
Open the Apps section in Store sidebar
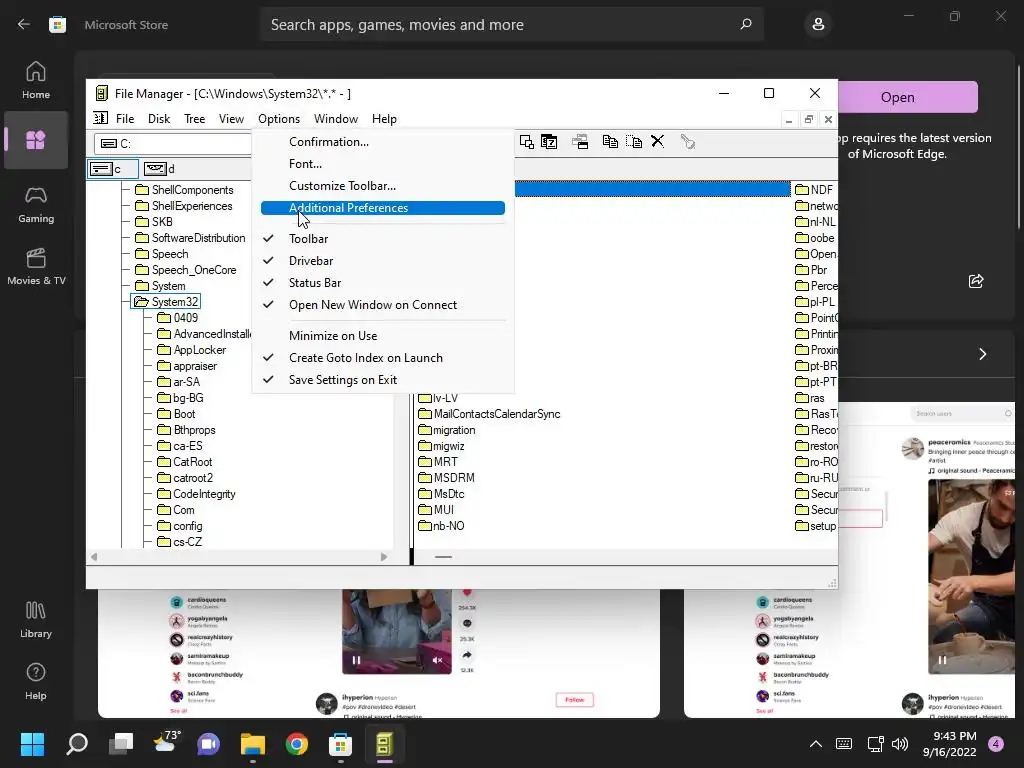[x=36, y=140]
